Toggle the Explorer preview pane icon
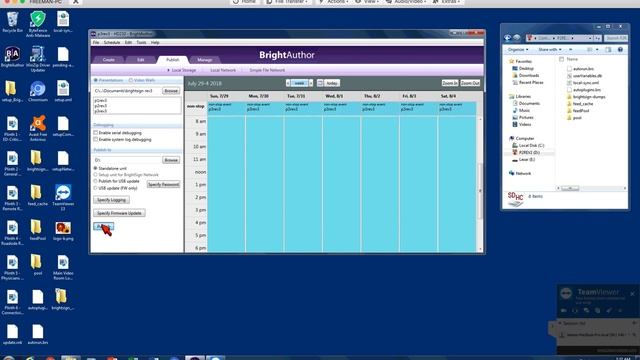 tap(609, 49)
